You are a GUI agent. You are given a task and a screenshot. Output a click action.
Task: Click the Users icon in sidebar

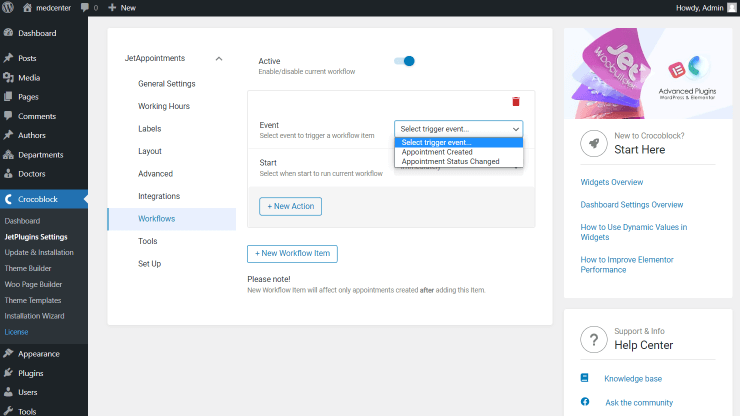coord(8,392)
